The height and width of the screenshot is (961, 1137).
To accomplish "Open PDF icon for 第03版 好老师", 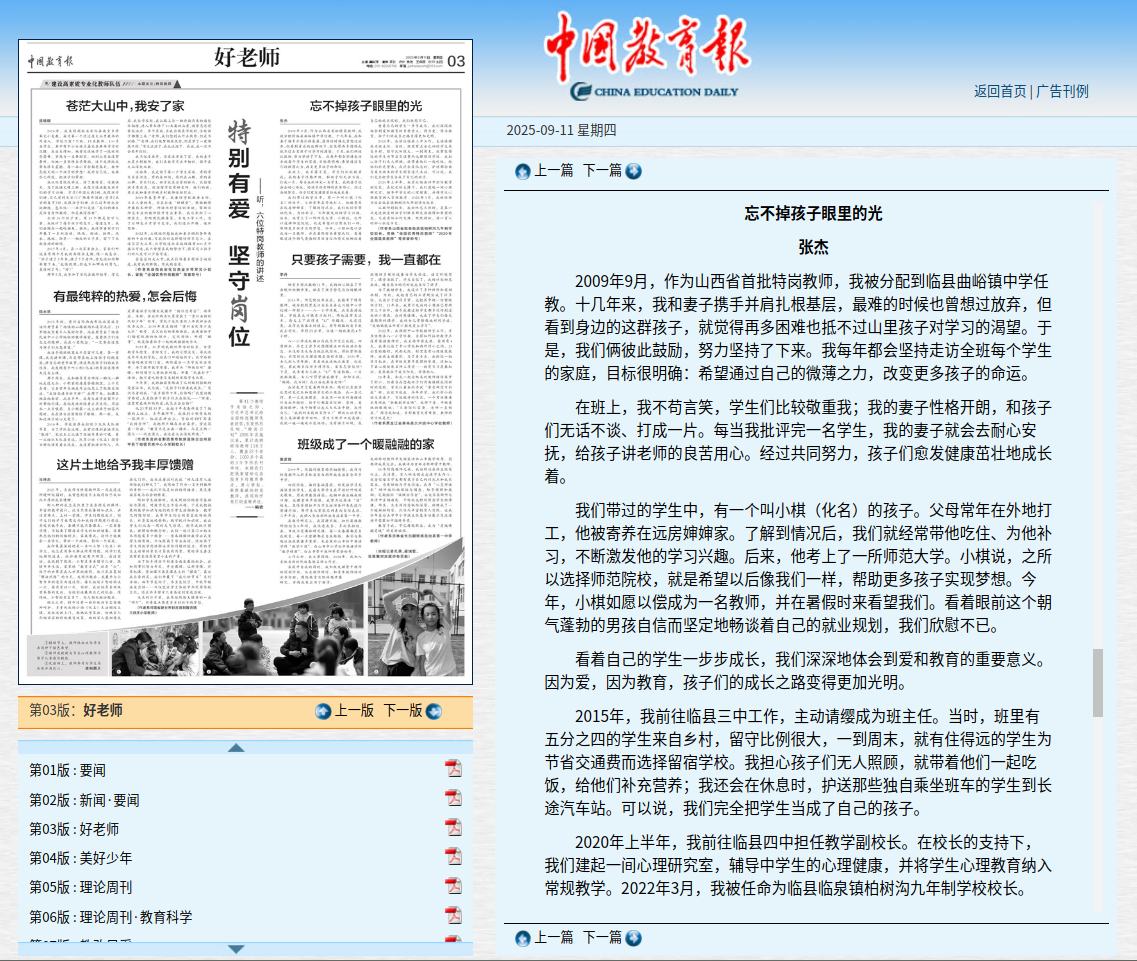I will (453, 828).
